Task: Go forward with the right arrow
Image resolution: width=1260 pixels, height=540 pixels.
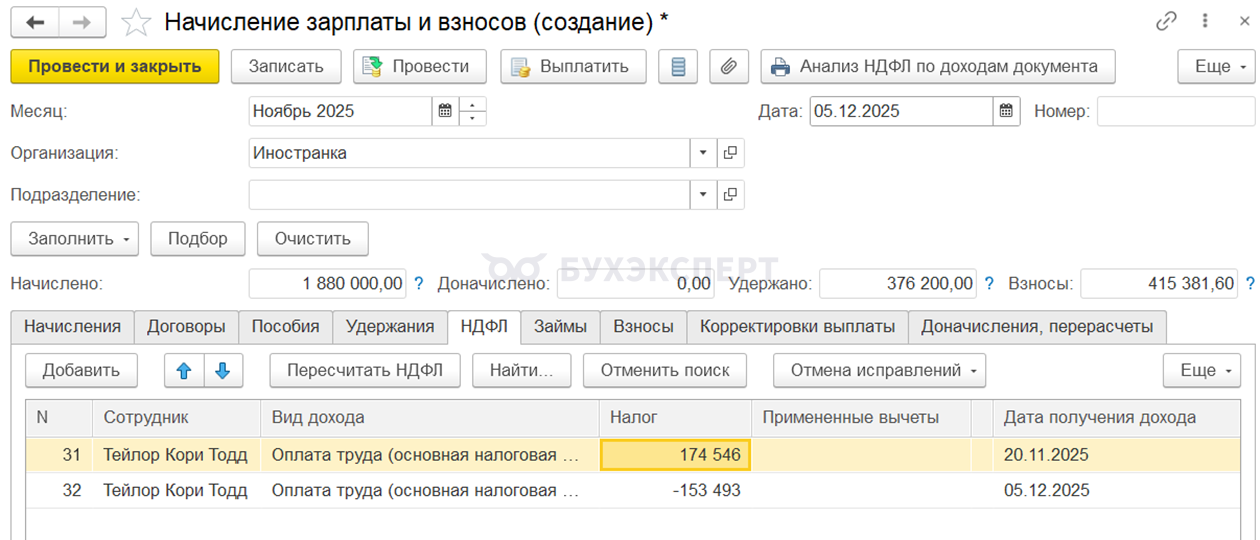Action: coord(83,21)
